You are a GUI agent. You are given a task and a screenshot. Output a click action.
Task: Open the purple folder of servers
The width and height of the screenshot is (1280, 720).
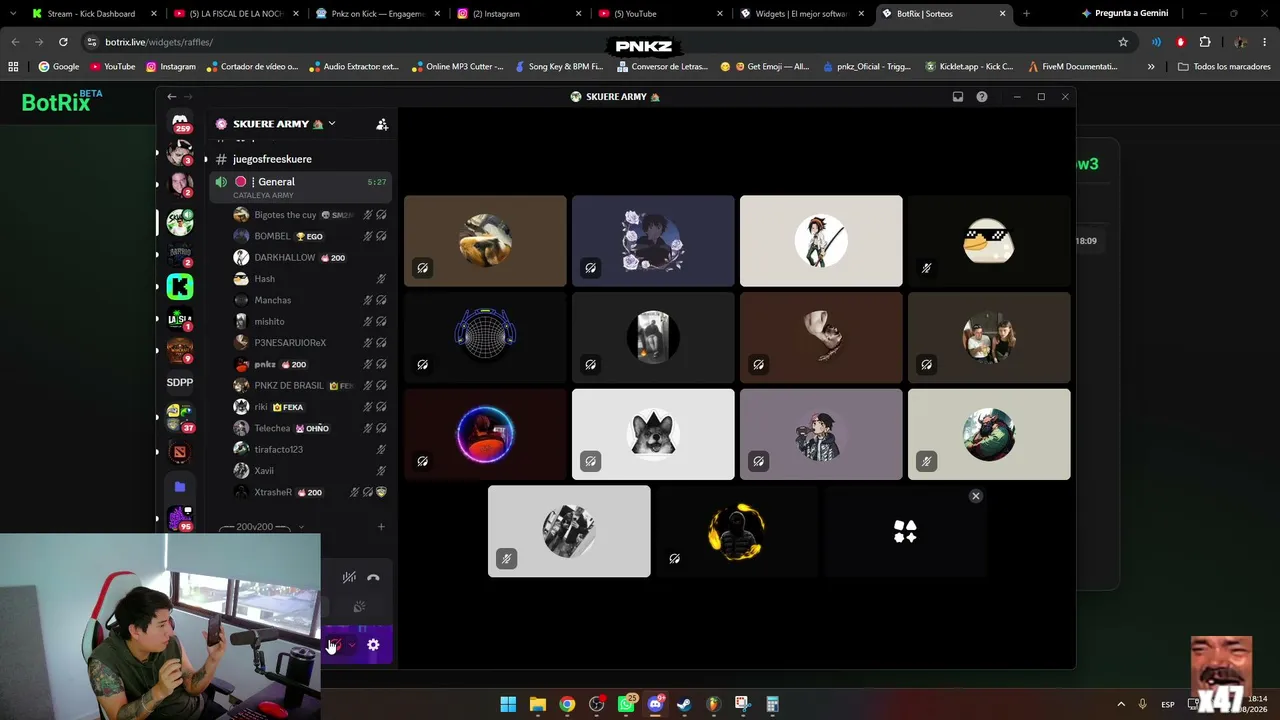pos(180,487)
